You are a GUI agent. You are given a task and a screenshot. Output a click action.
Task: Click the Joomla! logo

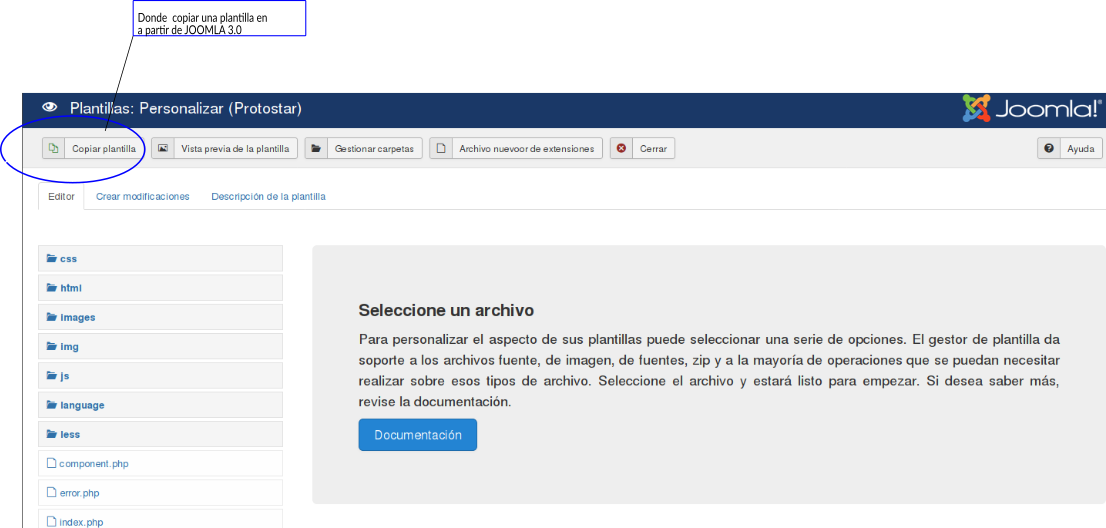click(x=1031, y=109)
